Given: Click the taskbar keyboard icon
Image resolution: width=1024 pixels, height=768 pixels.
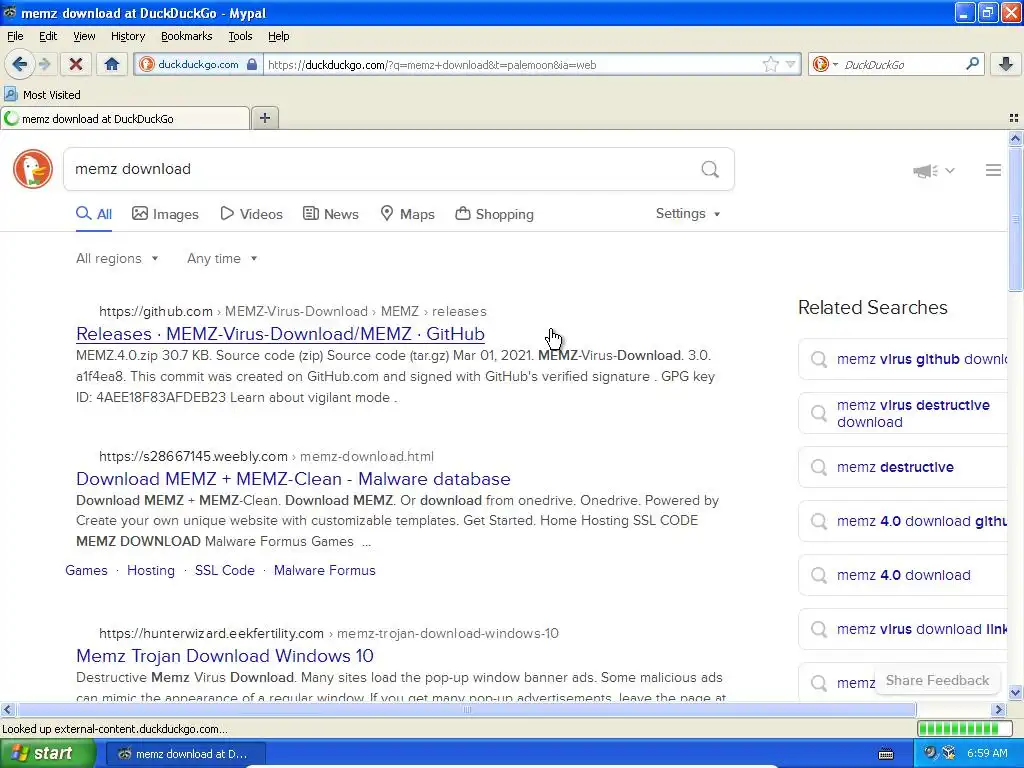Looking at the screenshot, I should pyautogui.click(x=886, y=754).
